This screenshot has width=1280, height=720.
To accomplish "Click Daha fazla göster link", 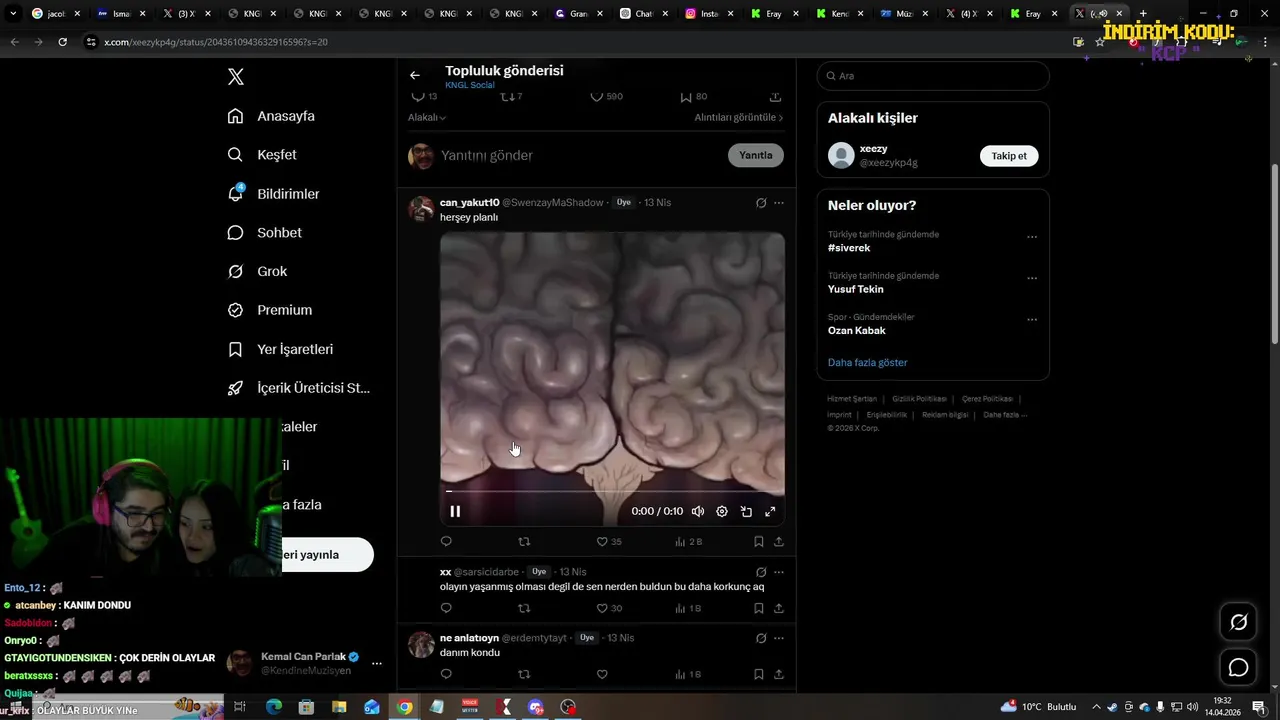I will (x=868, y=362).
